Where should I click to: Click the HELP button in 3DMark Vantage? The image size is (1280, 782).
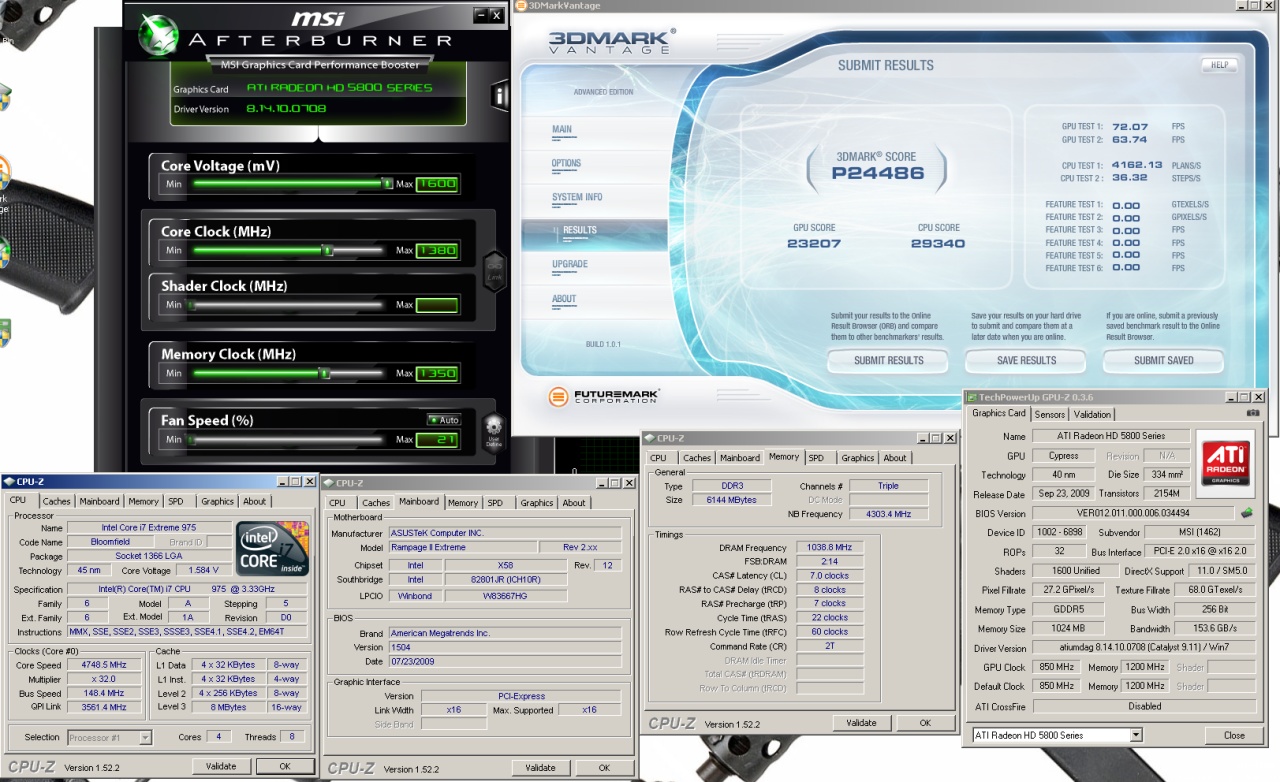click(x=1219, y=65)
